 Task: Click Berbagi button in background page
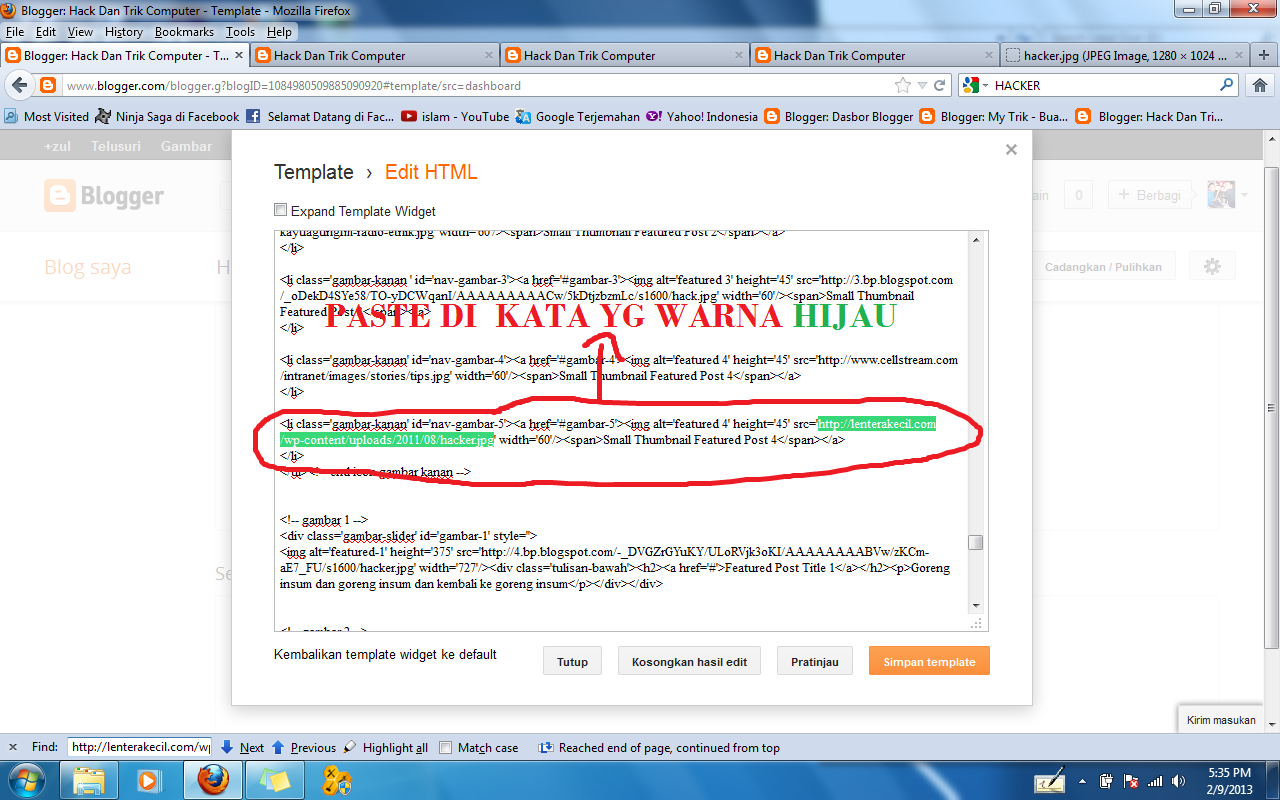click(x=1150, y=195)
